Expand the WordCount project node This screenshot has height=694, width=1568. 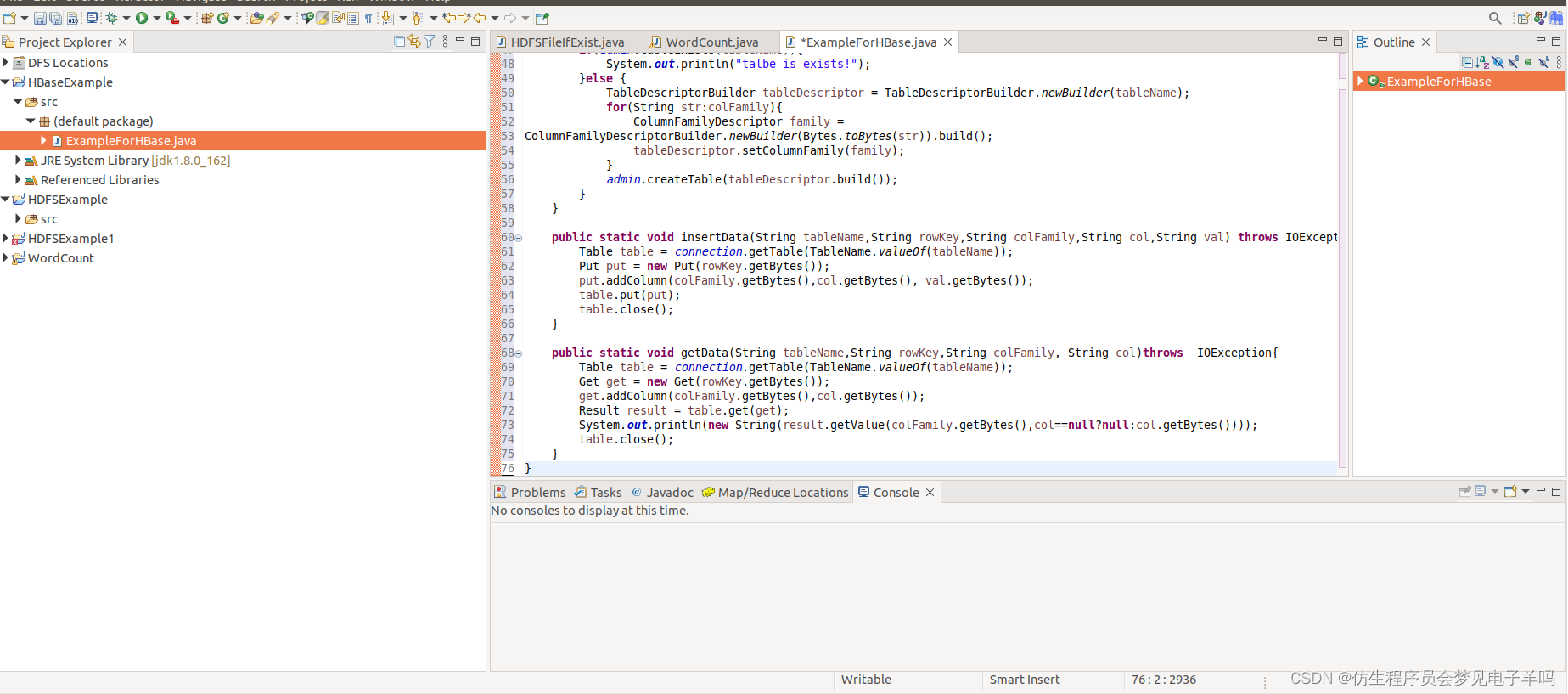[5, 257]
